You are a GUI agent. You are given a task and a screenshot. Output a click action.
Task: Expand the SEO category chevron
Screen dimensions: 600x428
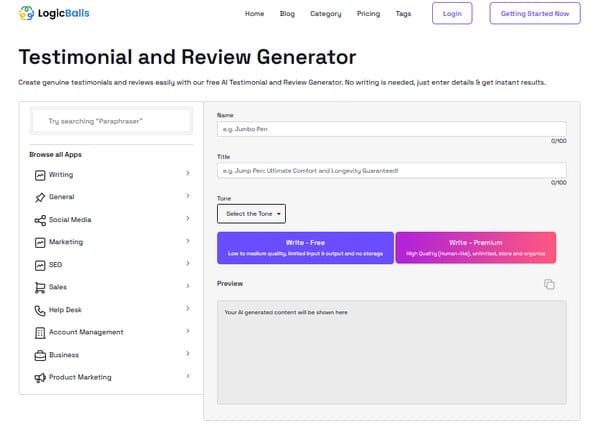(x=188, y=264)
